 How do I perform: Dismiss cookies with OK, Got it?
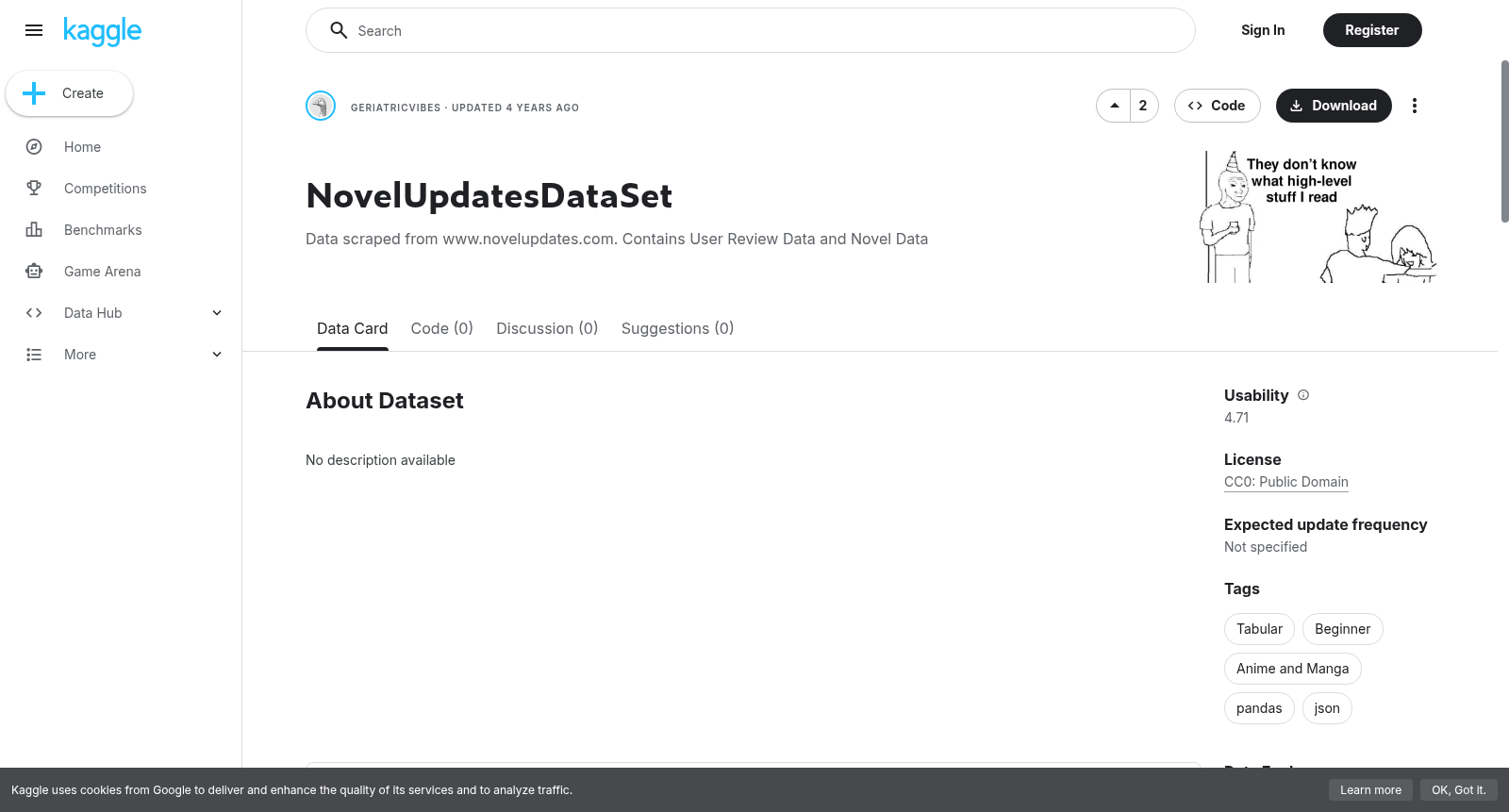click(1459, 790)
